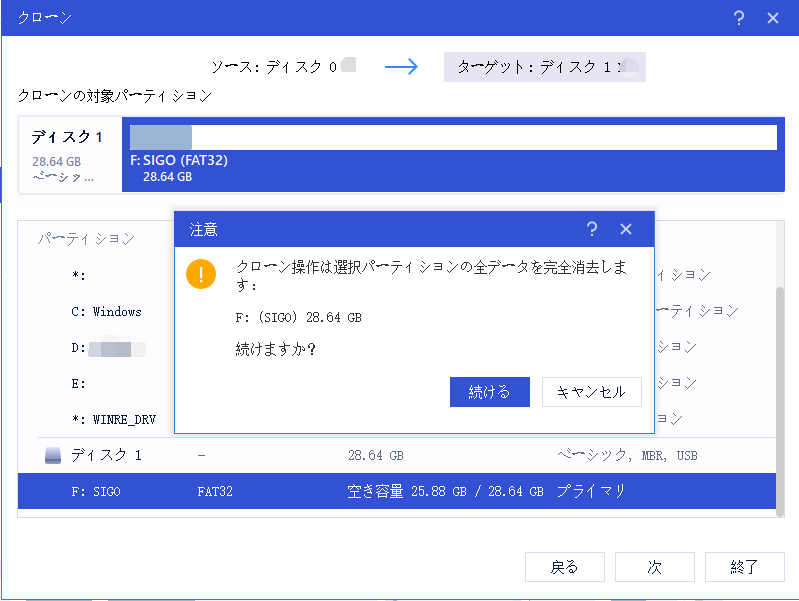Close the クローン window
This screenshot has width=799, height=601.
(773, 18)
